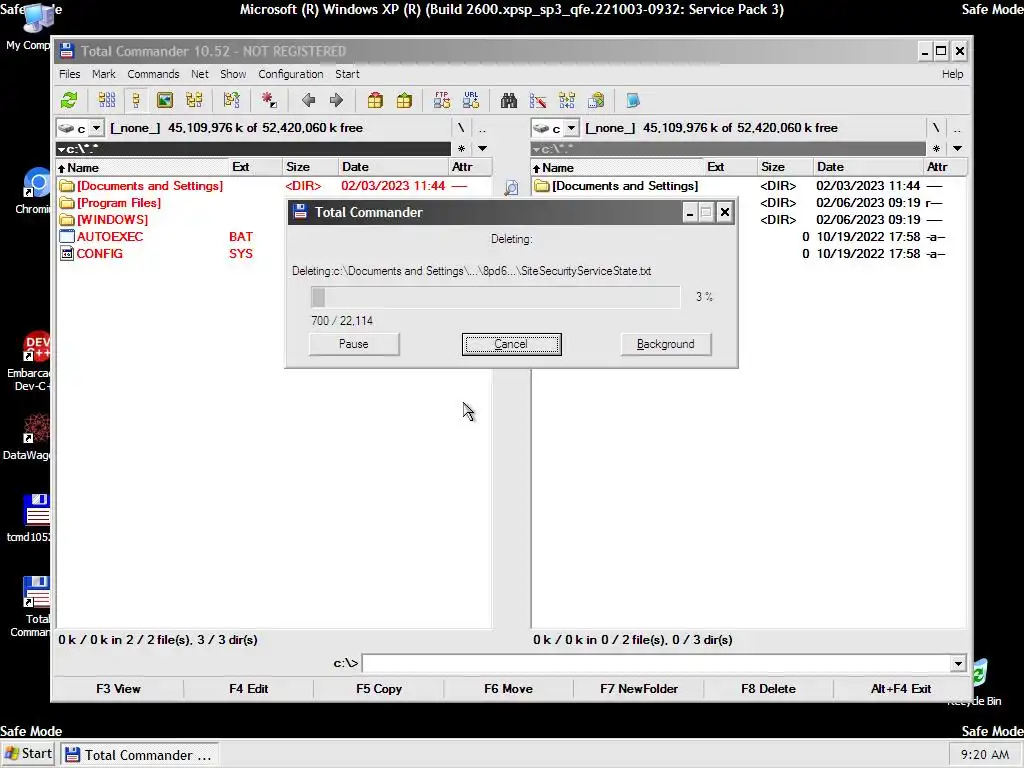The height and width of the screenshot is (768, 1024).
Task: Pause the deleting operation
Action: [x=354, y=344]
